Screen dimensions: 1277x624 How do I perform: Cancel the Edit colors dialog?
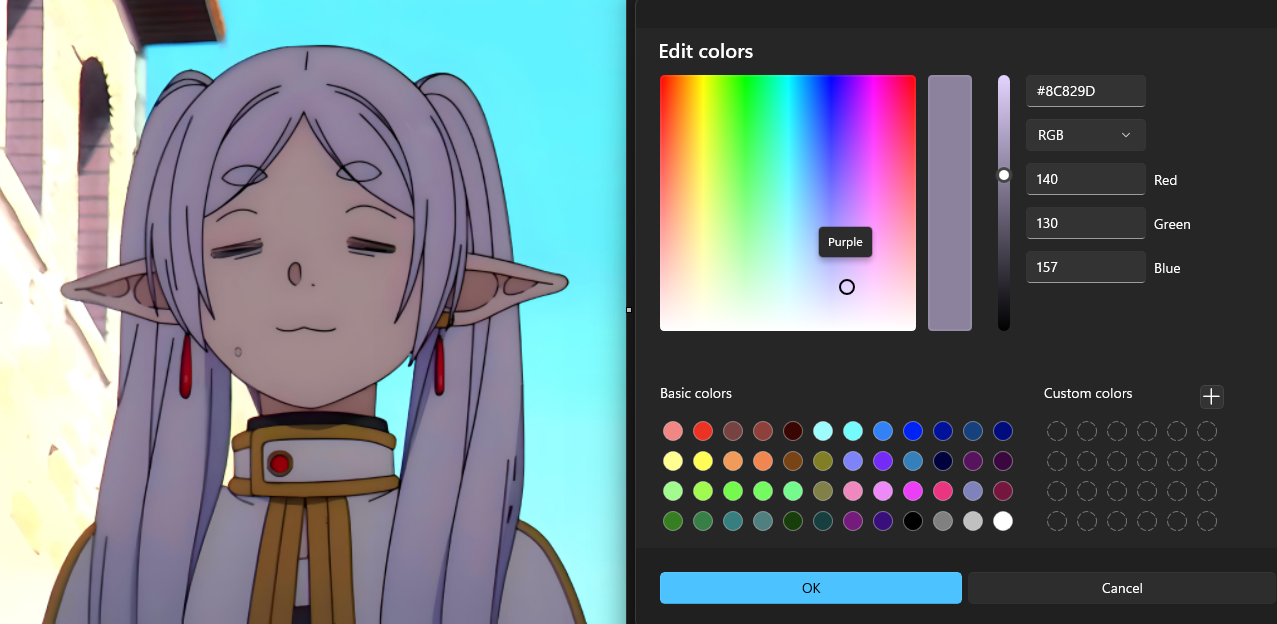[1122, 588]
